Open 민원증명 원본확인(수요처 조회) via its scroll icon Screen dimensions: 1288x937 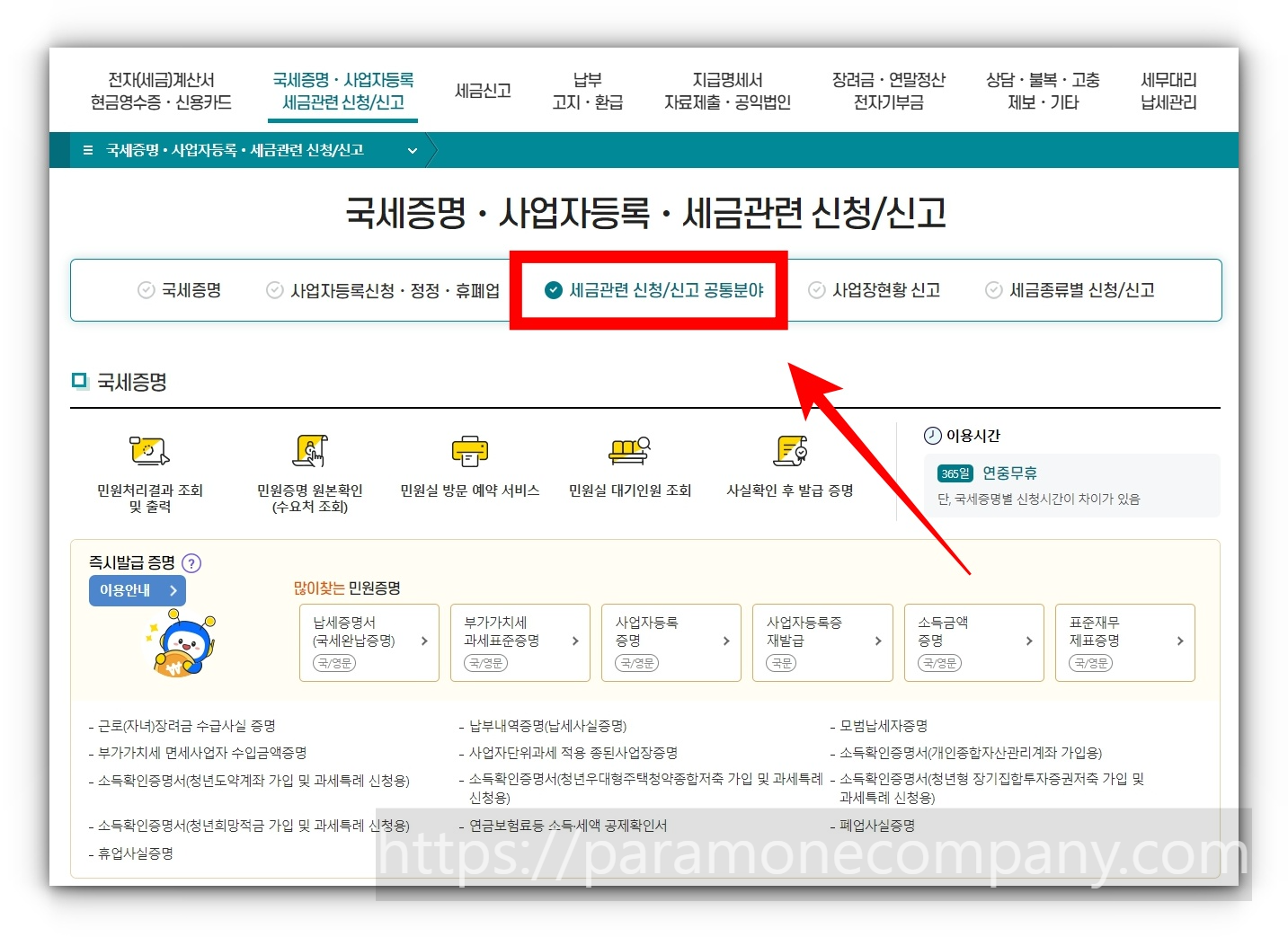point(309,451)
